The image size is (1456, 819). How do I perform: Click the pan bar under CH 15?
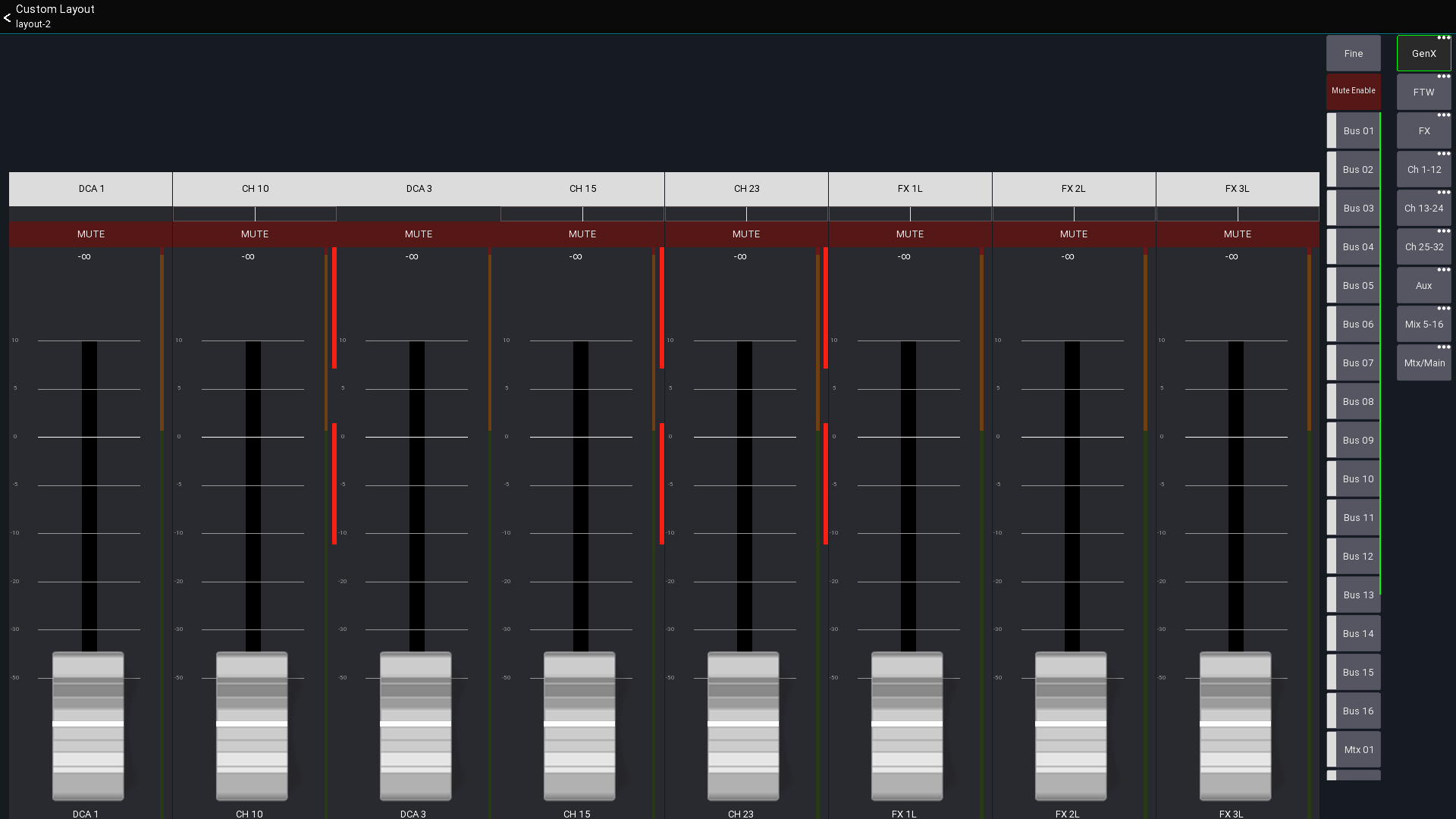click(x=582, y=215)
